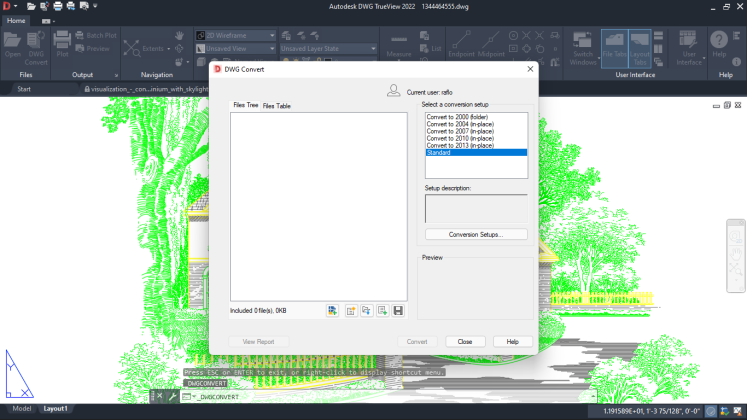The height and width of the screenshot is (420, 747).
Task: Open the 2D Wireframe visual style dropdown
Action: (x=236, y=35)
